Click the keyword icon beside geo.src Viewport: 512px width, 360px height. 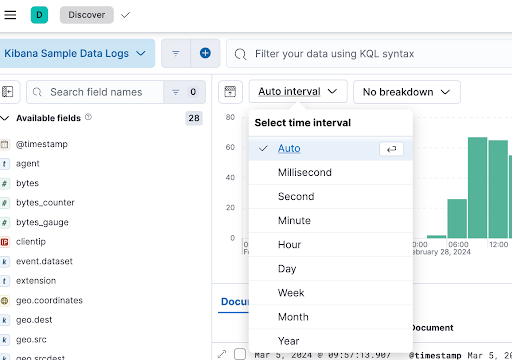(x=4, y=340)
